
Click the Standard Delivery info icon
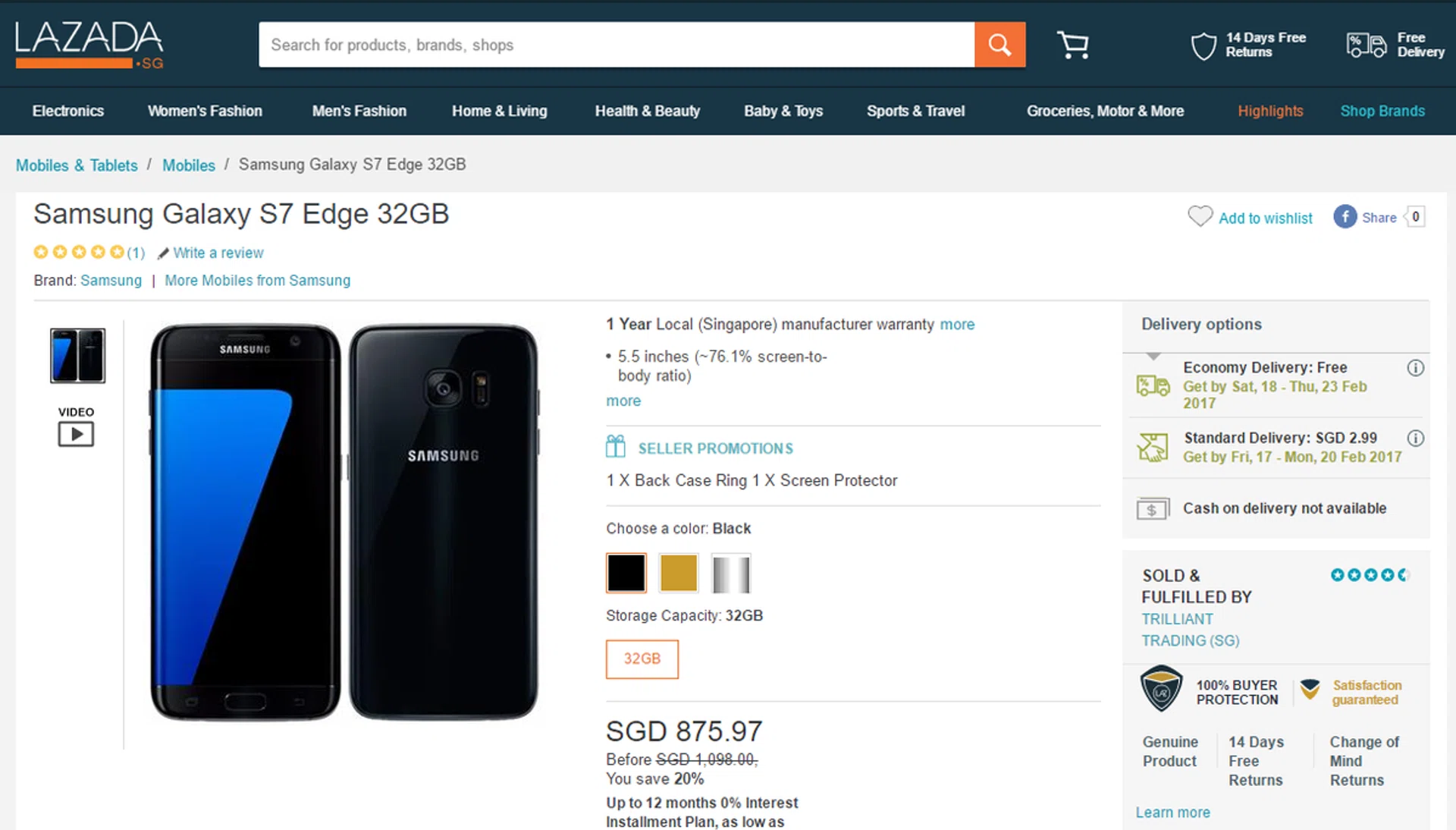coord(1415,439)
